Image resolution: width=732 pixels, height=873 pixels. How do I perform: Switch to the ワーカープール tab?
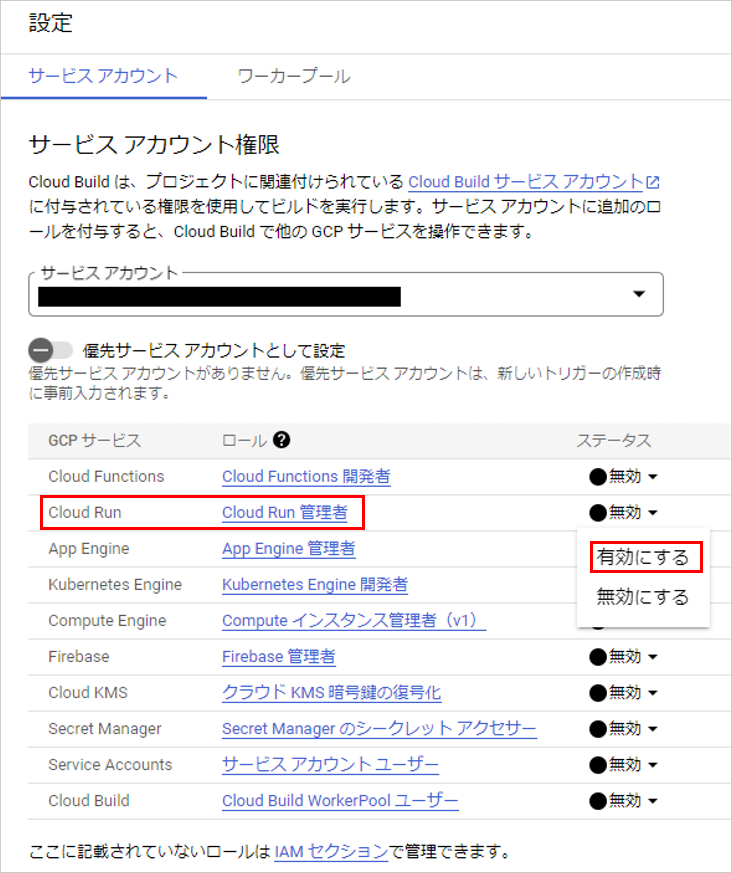click(x=294, y=76)
